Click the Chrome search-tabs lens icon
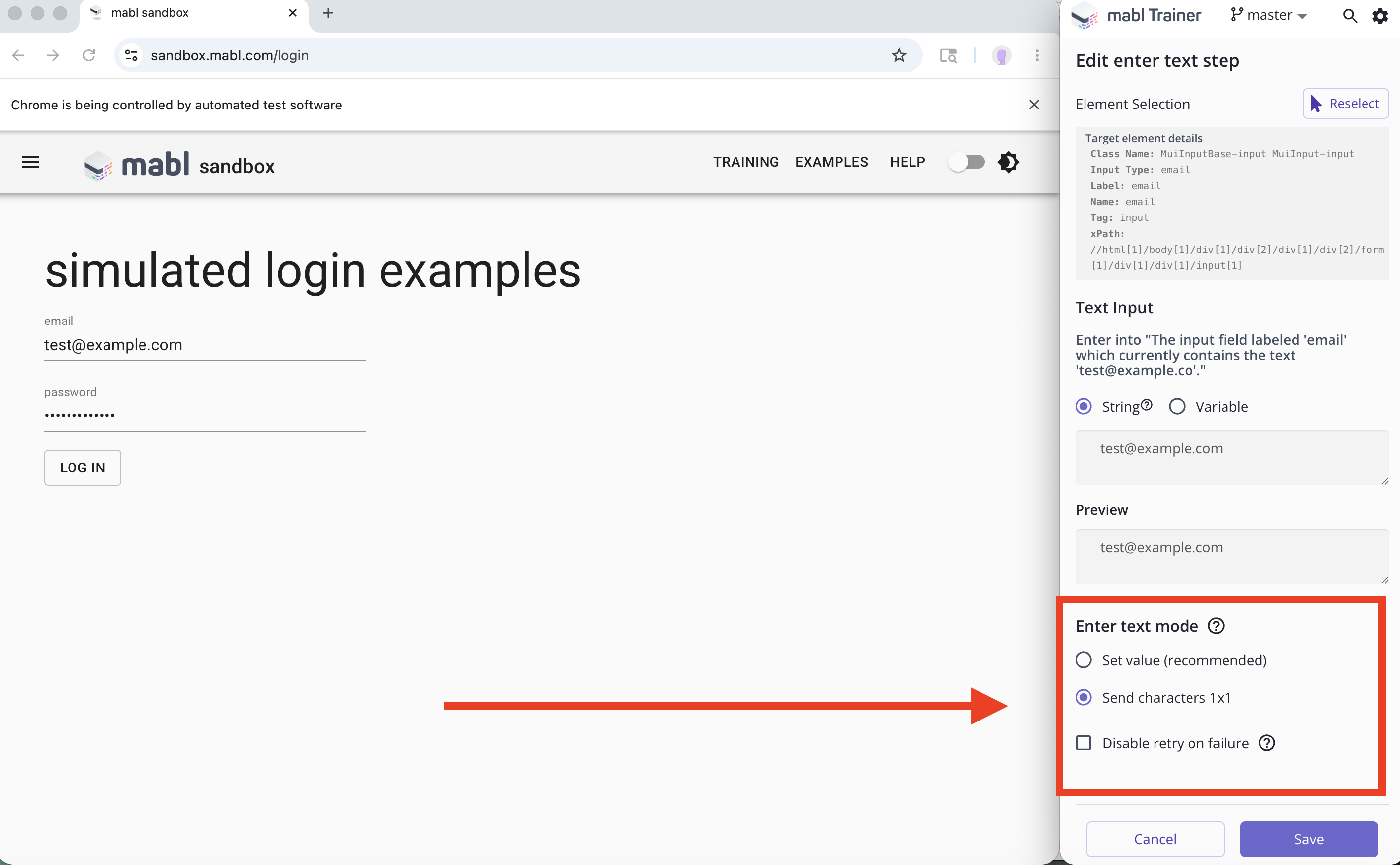Viewport: 1400px width, 865px height. click(948, 56)
